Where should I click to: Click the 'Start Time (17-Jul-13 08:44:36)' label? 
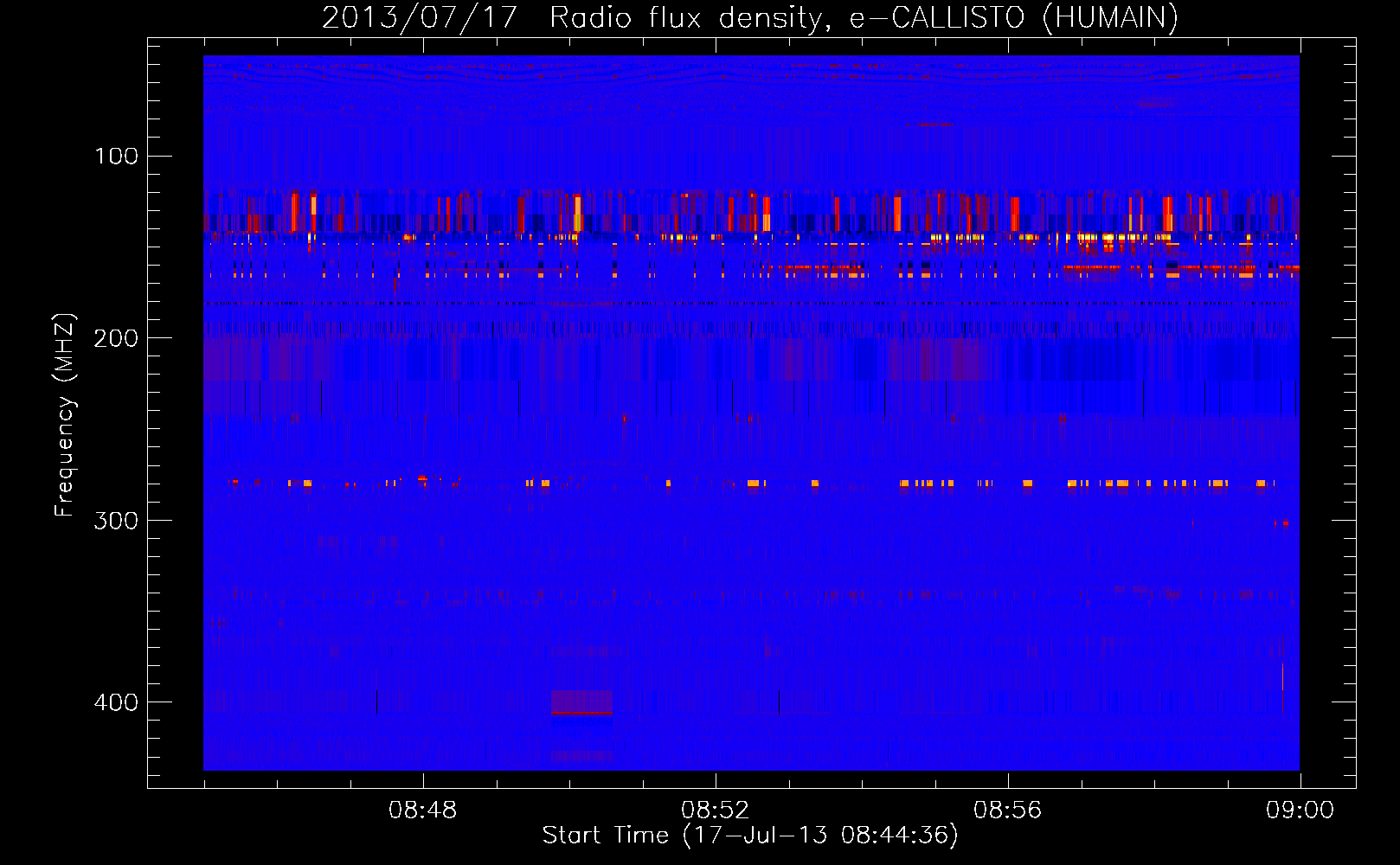point(750,836)
